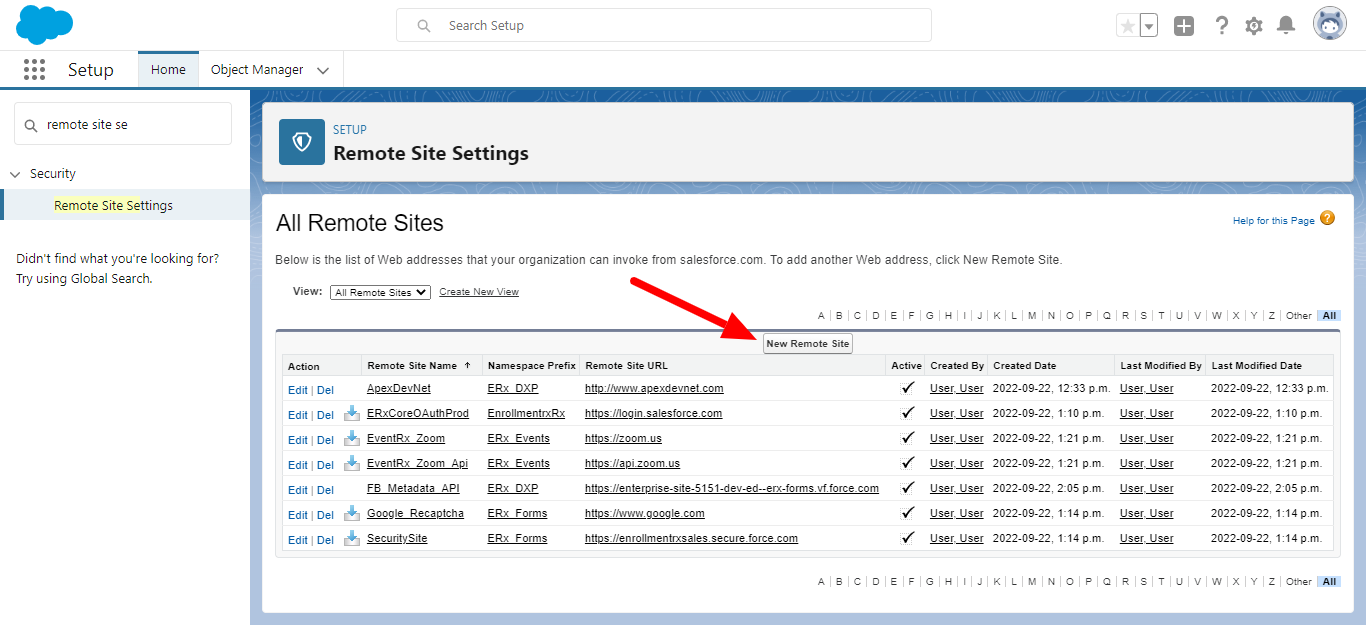The width and height of the screenshot is (1366, 625).
Task: Open the Global Actions plus icon
Action: pyautogui.click(x=1184, y=26)
